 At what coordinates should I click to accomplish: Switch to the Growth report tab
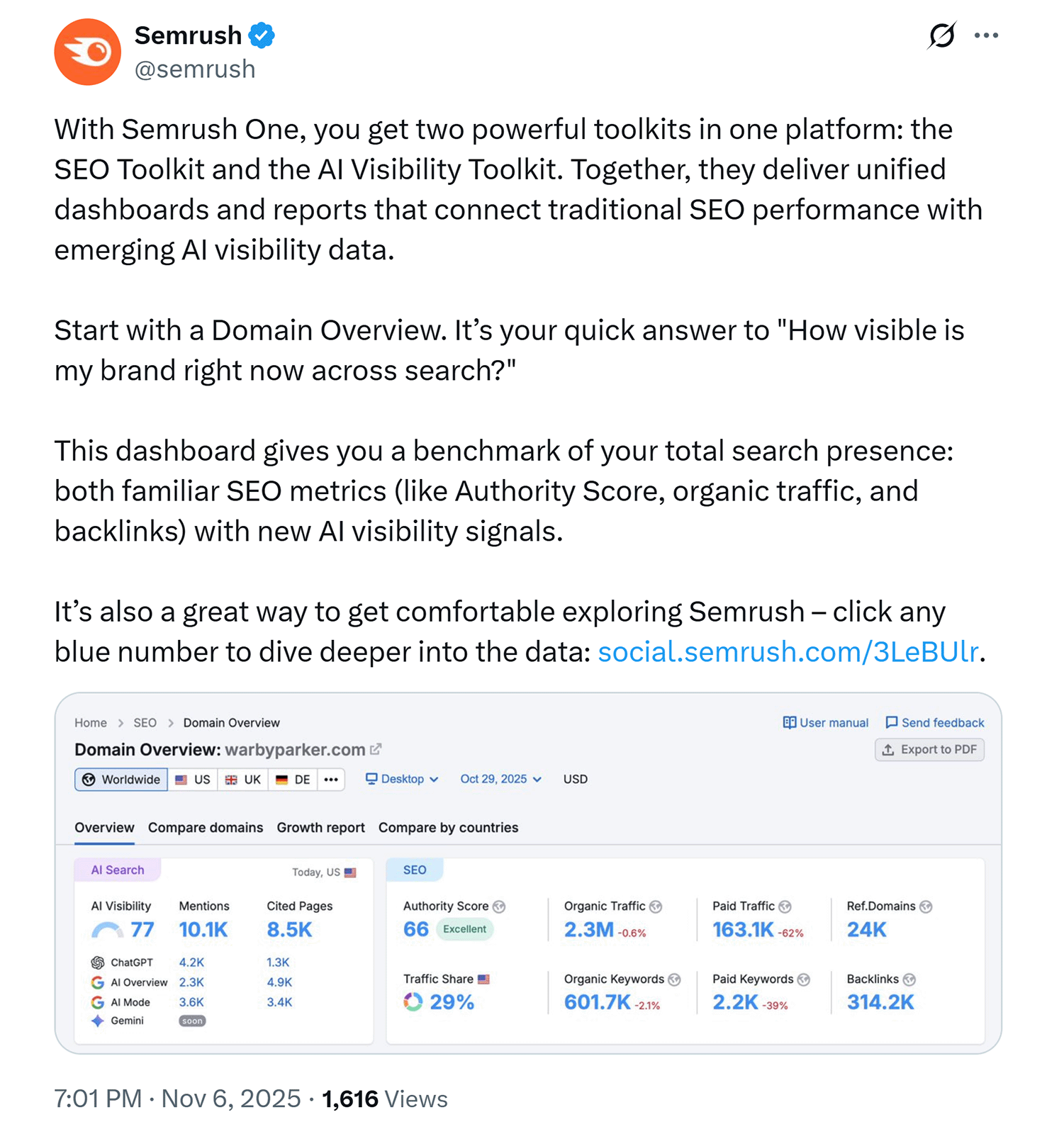(320, 827)
